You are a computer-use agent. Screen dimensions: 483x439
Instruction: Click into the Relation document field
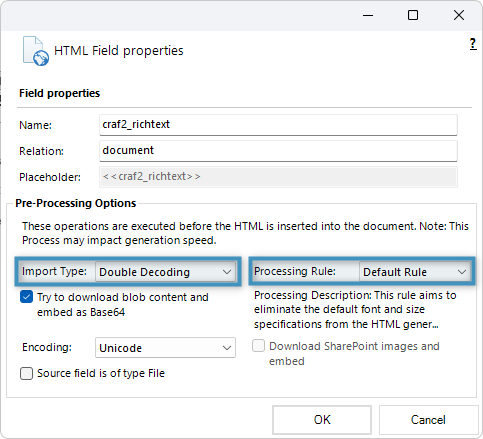click(x=278, y=151)
